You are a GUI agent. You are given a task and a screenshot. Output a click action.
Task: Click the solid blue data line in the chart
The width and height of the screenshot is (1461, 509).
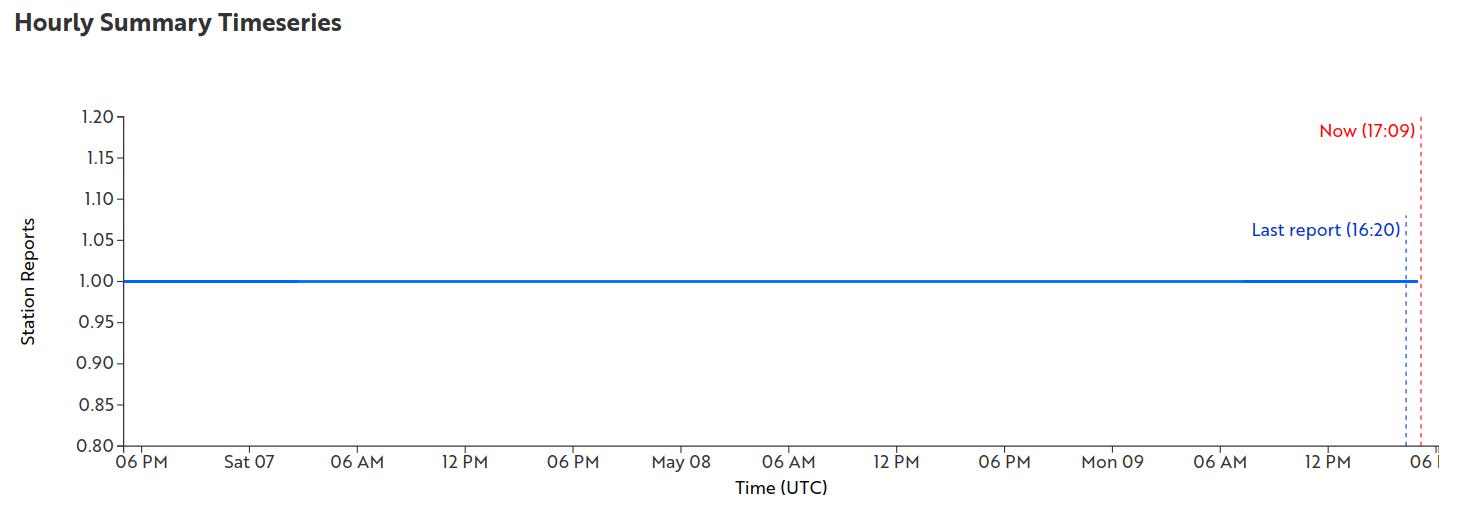700,281
